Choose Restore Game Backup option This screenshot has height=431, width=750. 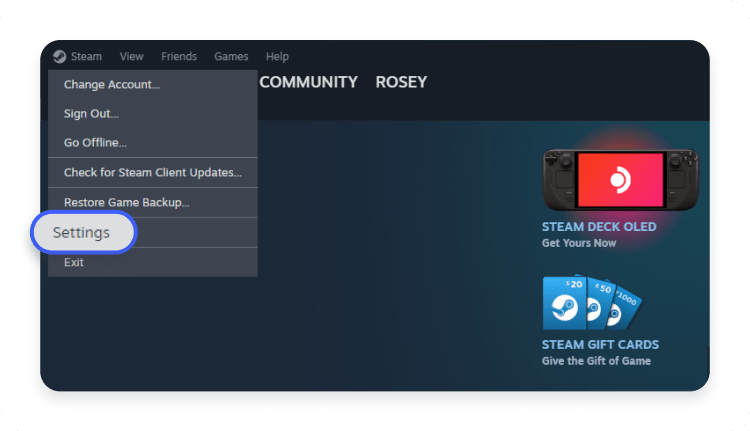point(153,202)
